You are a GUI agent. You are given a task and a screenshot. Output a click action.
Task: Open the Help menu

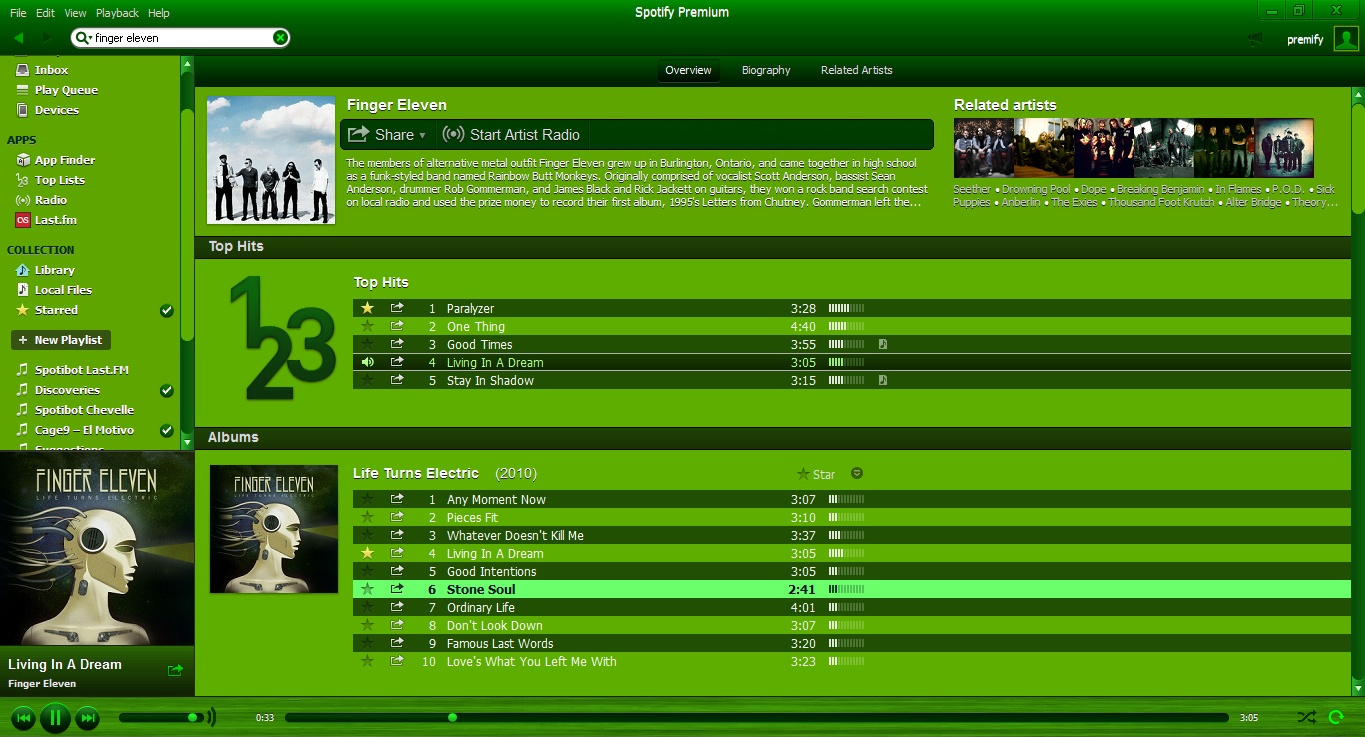(159, 13)
